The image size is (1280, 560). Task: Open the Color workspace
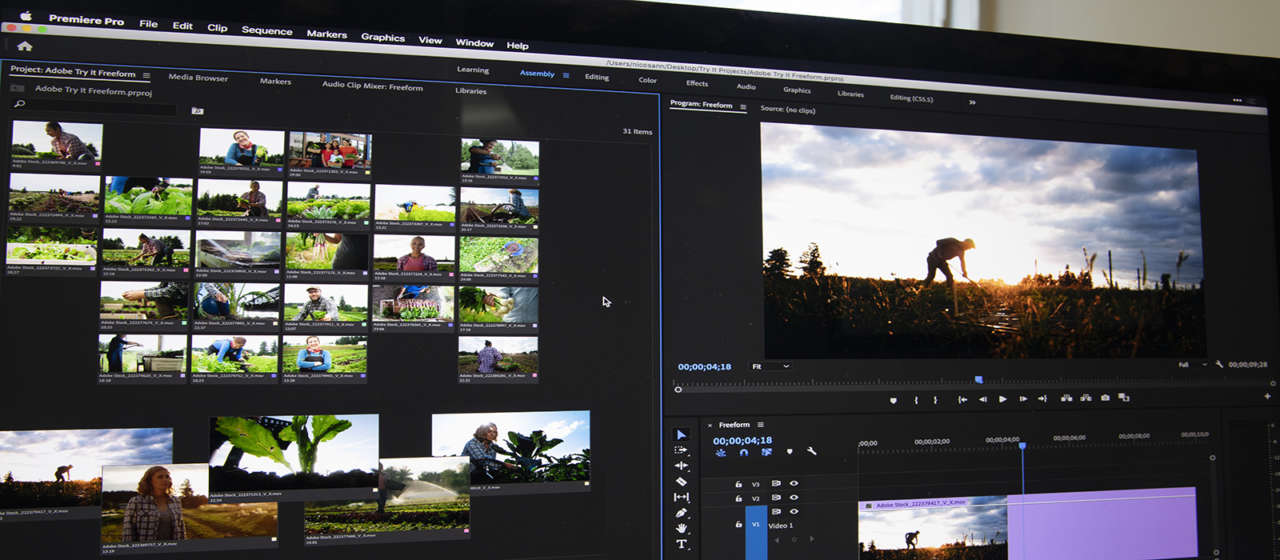tap(647, 80)
